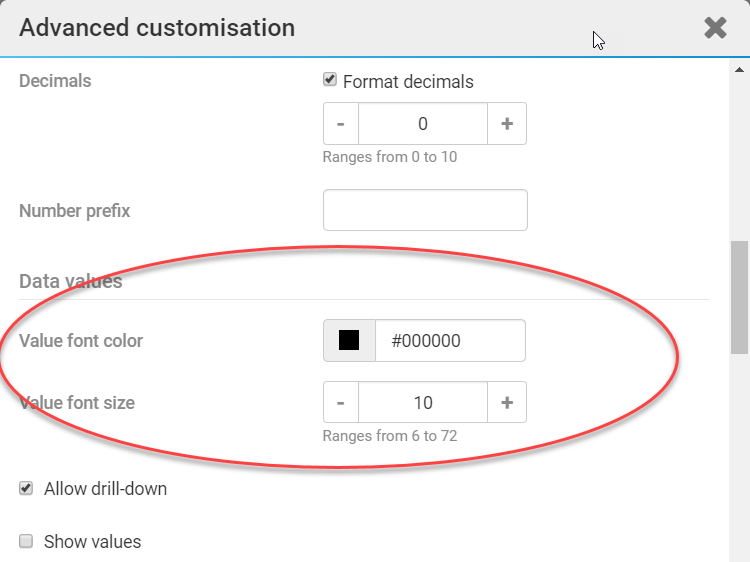Increase the decimals value with plus
Screen dimensions: 750x562
[x=507, y=124]
